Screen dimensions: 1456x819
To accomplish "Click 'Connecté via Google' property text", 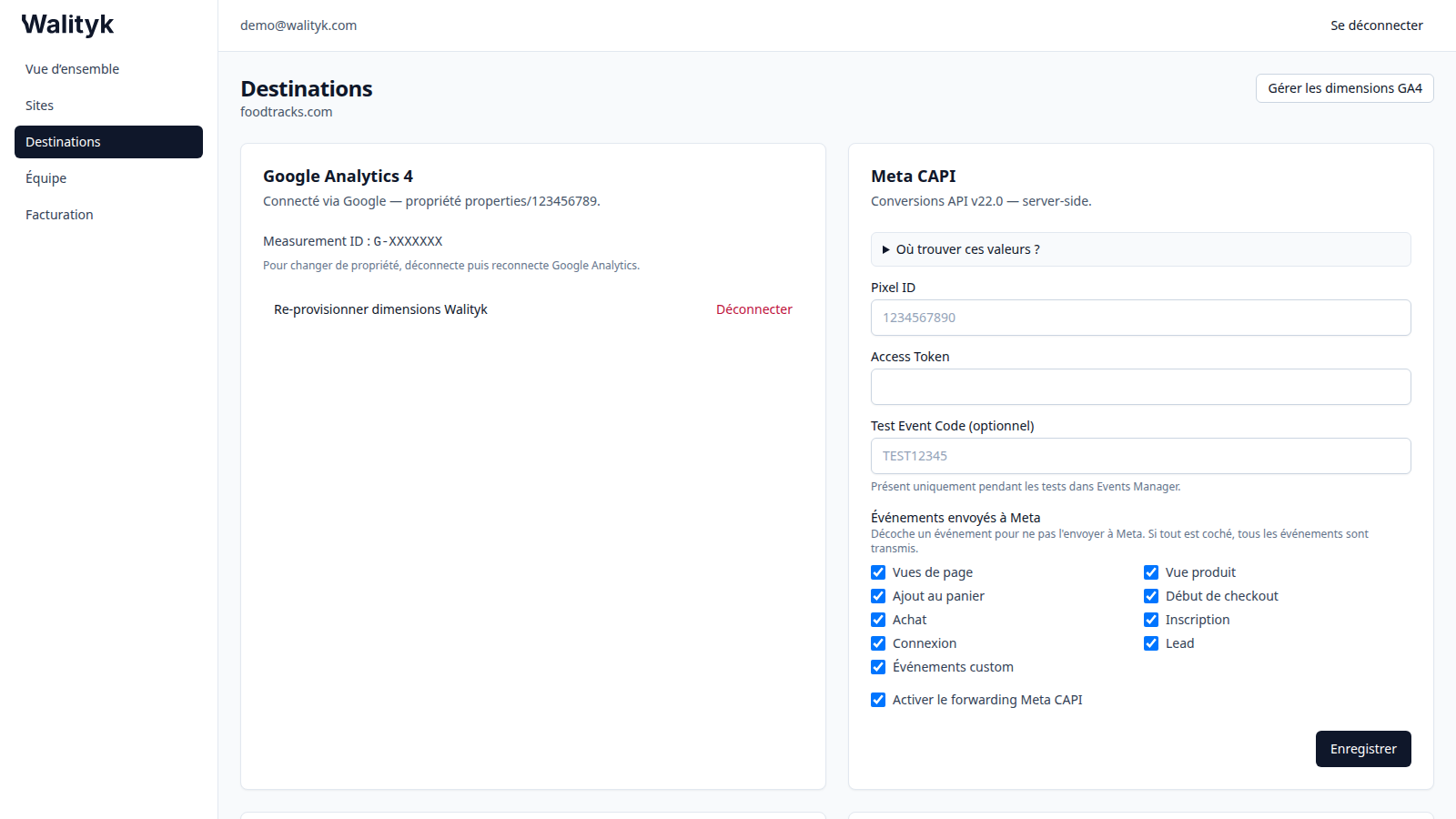I will click(431, 201).
